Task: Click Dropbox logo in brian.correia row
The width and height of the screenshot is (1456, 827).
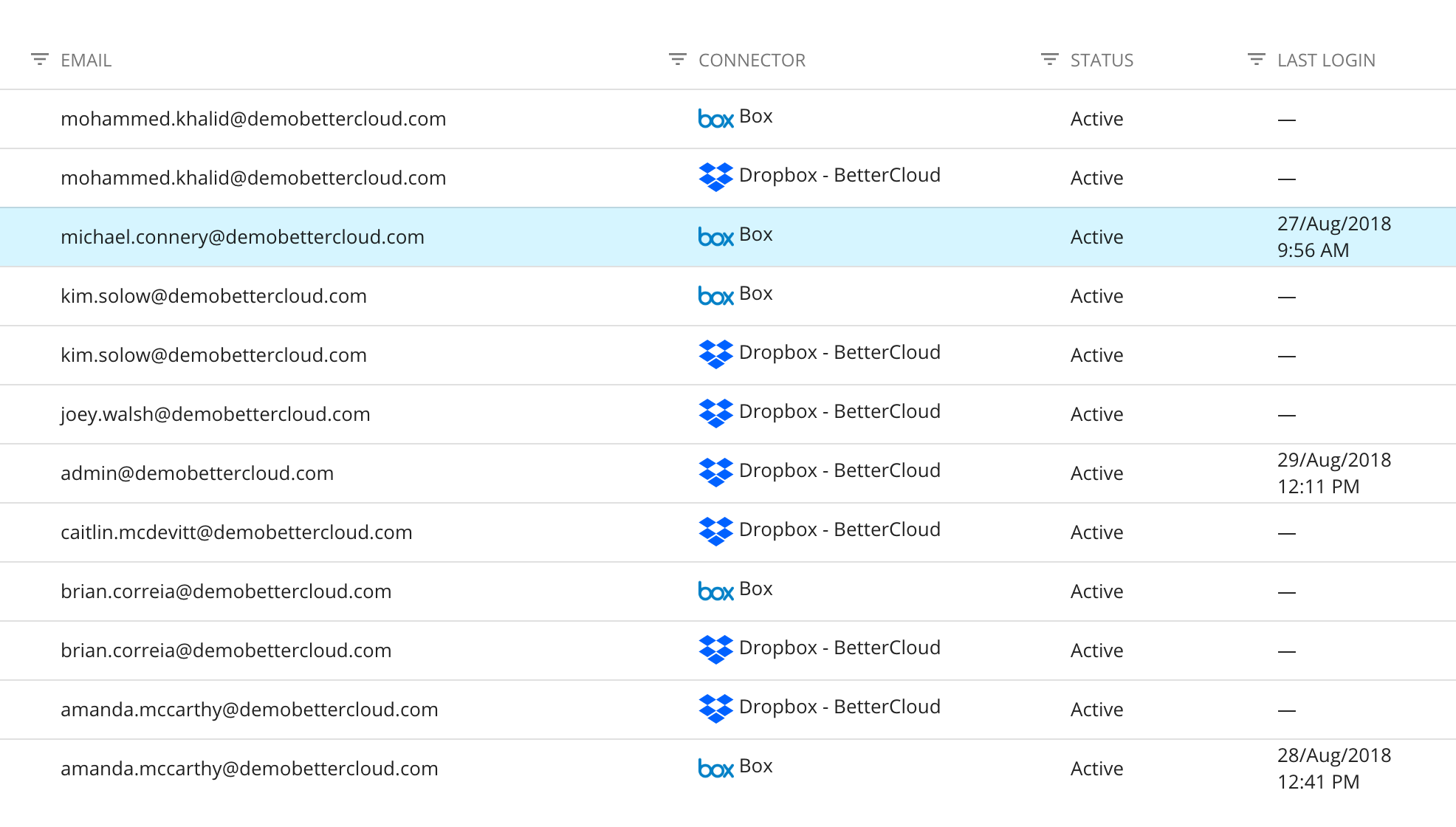Action: pyautogui.click(x=715, y=649)
